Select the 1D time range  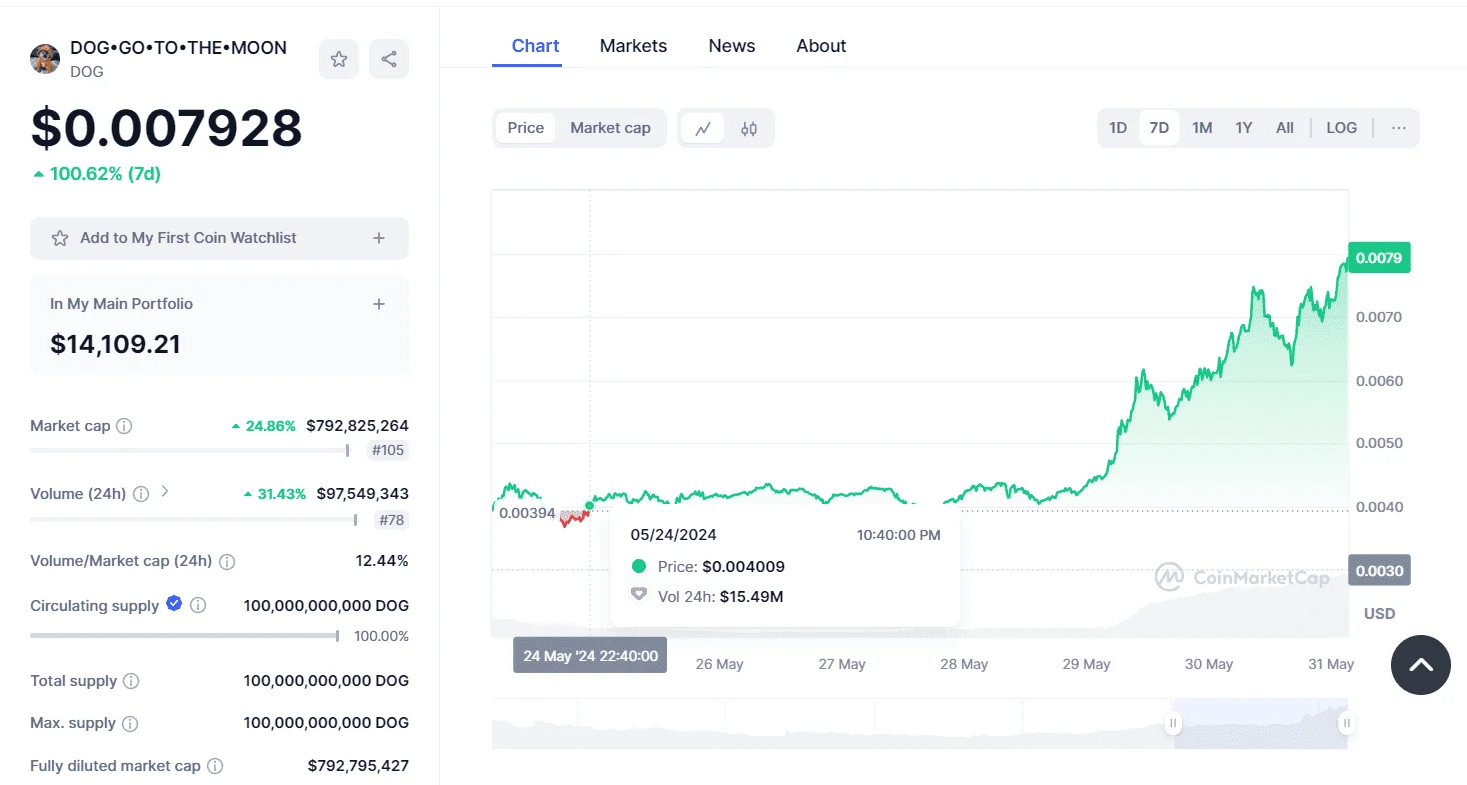(x=1118, y=128)
